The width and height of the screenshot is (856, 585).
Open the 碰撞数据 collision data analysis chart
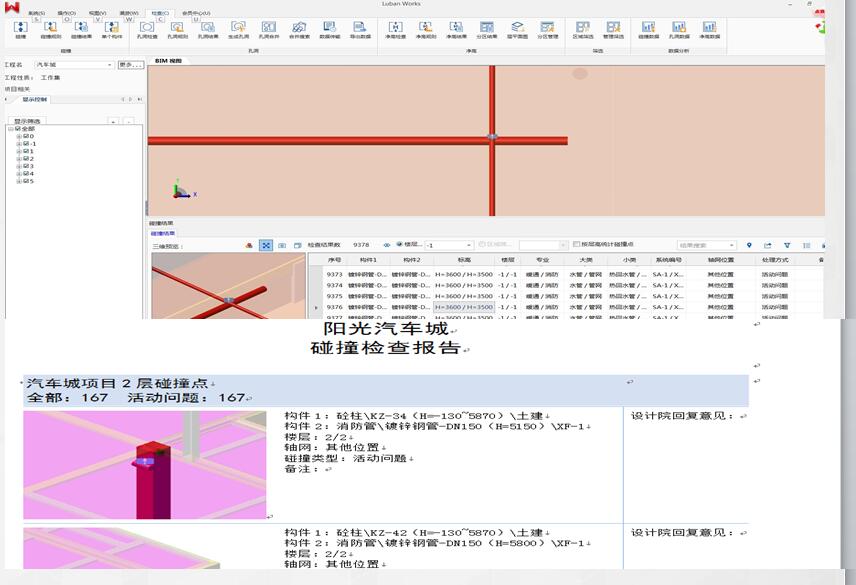pos(648,29)
